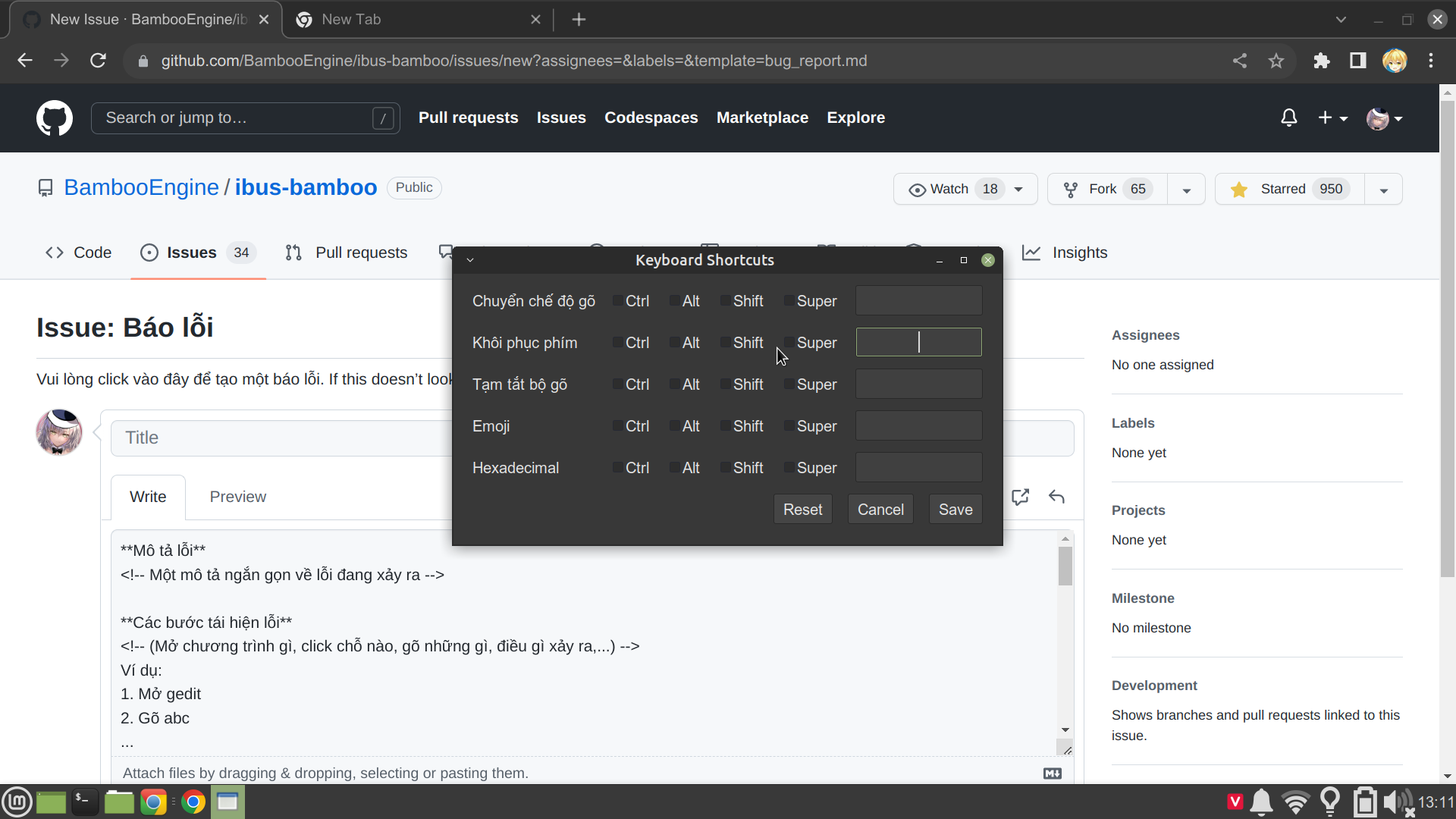
Task: Check Shift for Khôi phục phím
Action: point(726,343)
